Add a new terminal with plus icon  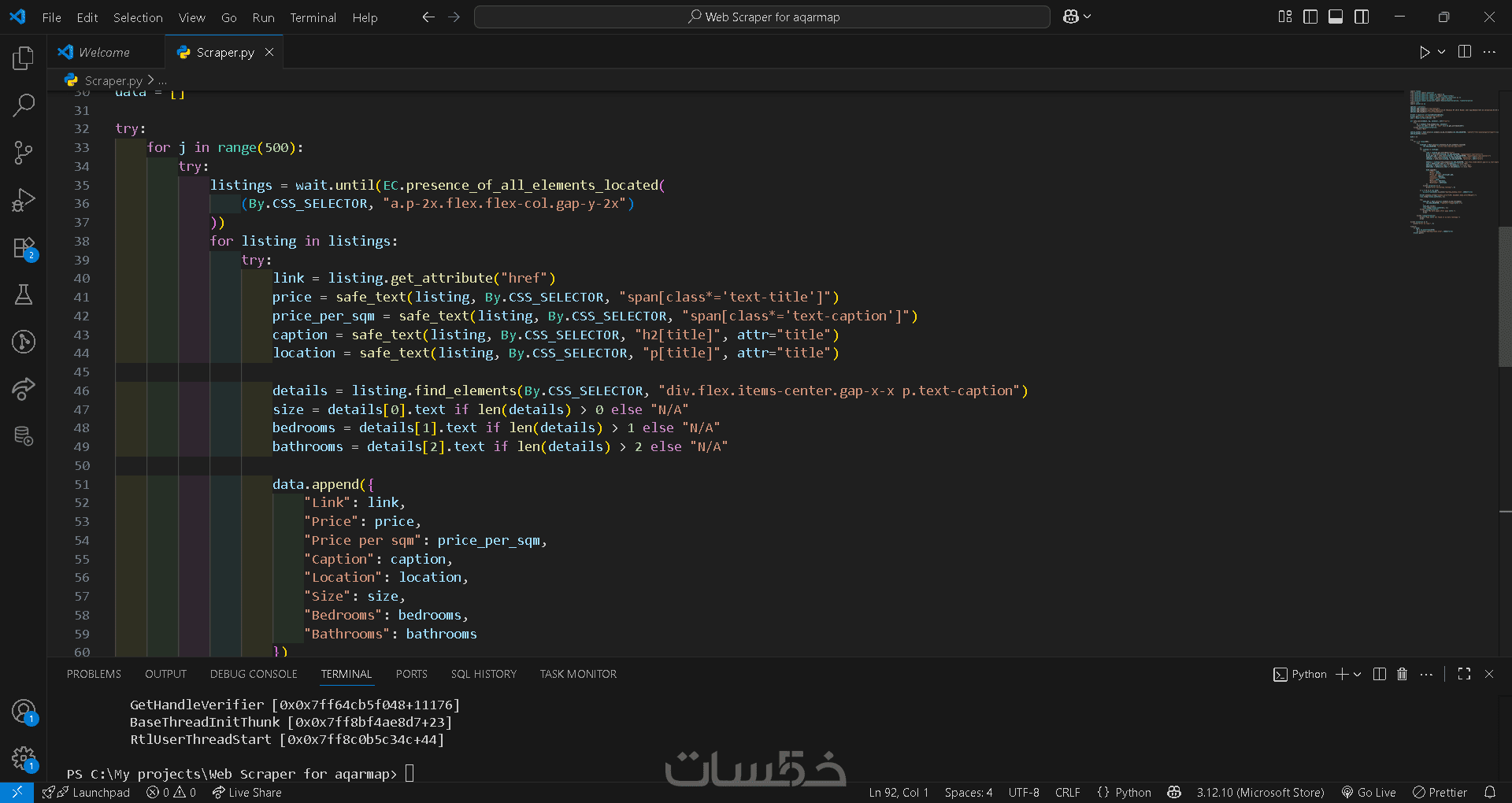(x=1342, y=674)
